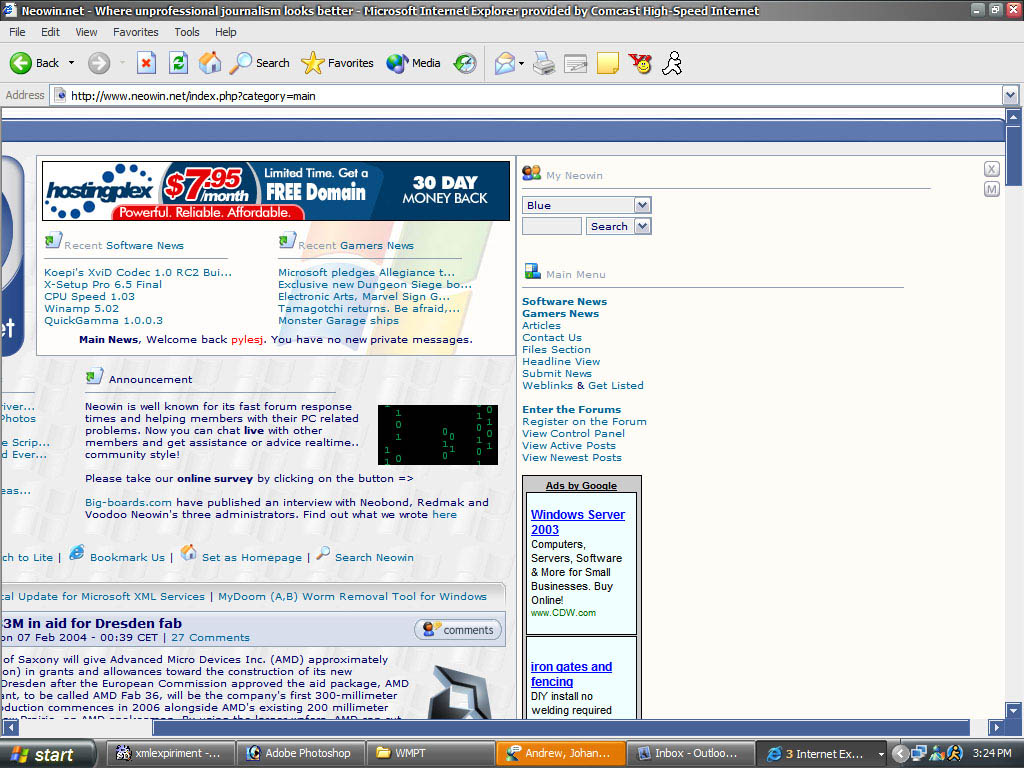This screenshot has width=1024, height=768.
Task: Switch to Inbox - Outlook taskbar button
Action: click(x=690, y=754)
